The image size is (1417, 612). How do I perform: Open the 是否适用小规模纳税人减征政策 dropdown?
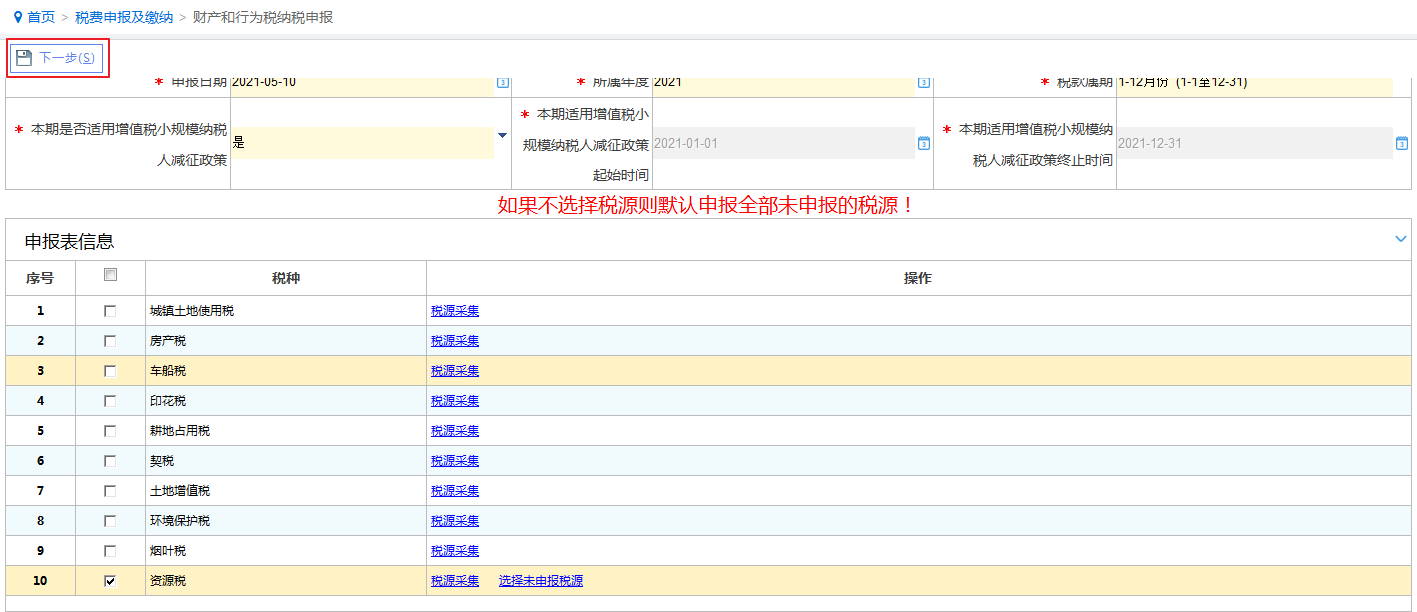point(502,136)
